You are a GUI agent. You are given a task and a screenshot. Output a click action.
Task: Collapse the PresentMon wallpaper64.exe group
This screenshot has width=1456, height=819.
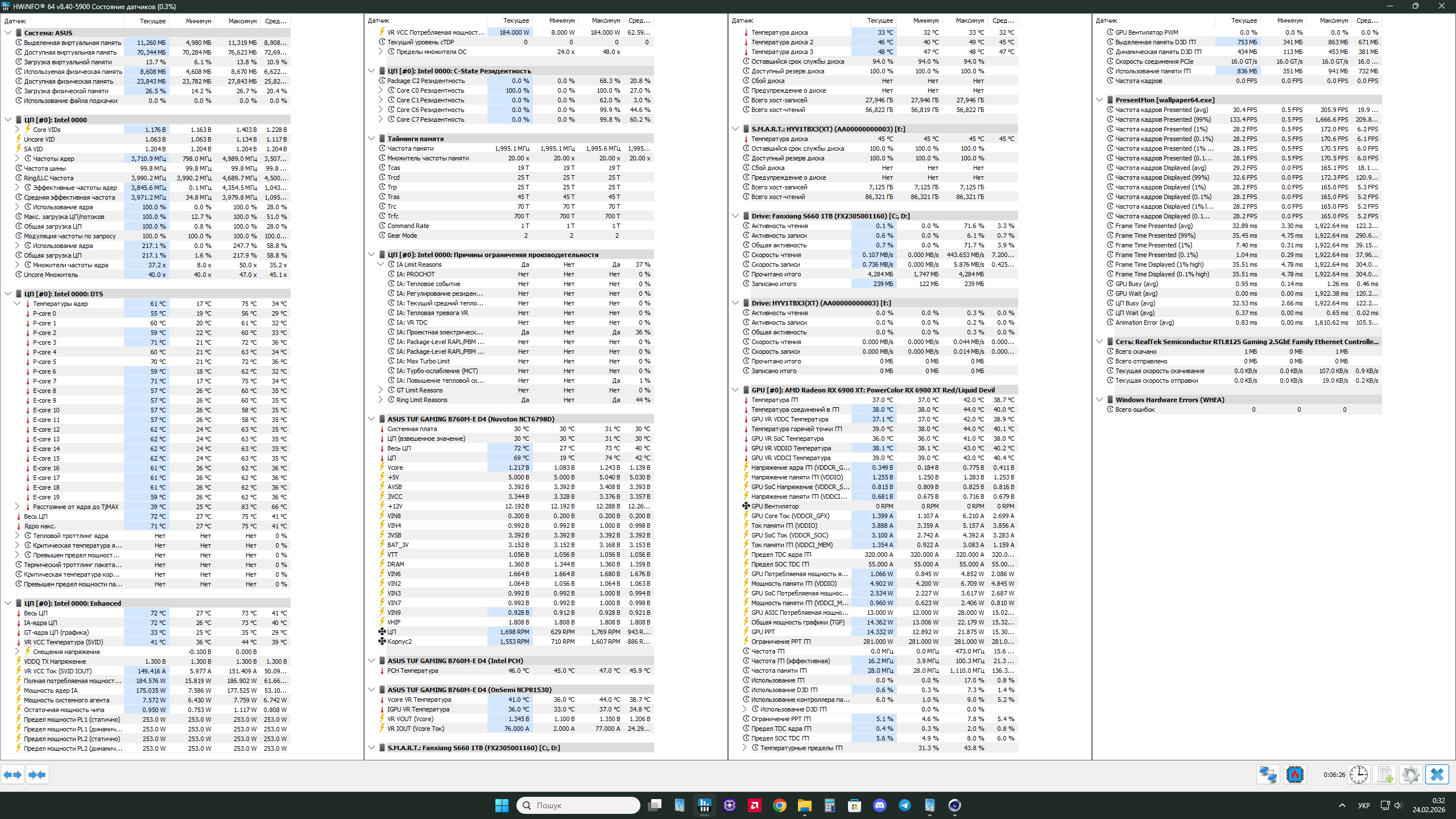click(1099, 100)
